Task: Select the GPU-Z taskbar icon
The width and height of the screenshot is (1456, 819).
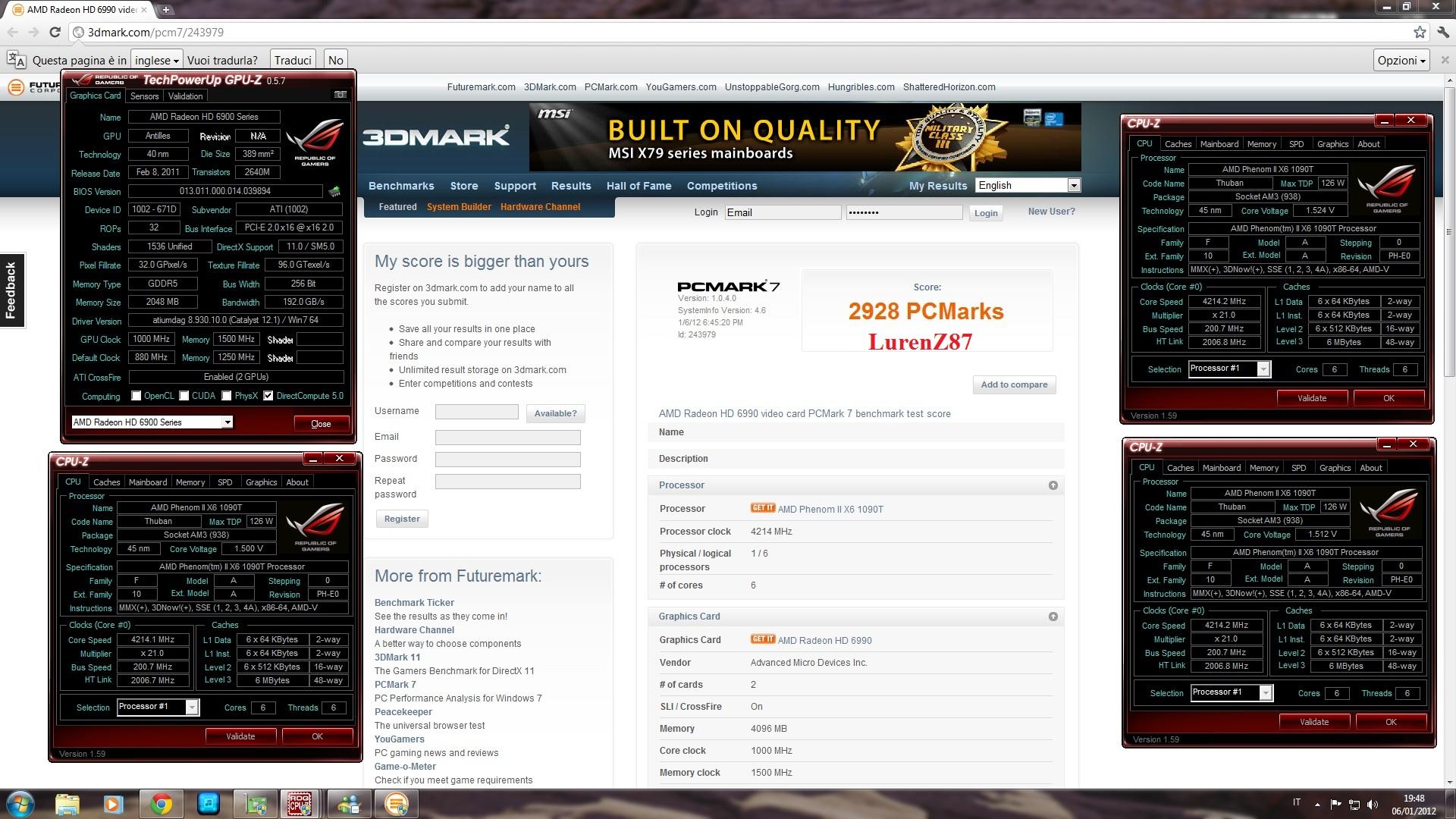Action: (256, 804)
